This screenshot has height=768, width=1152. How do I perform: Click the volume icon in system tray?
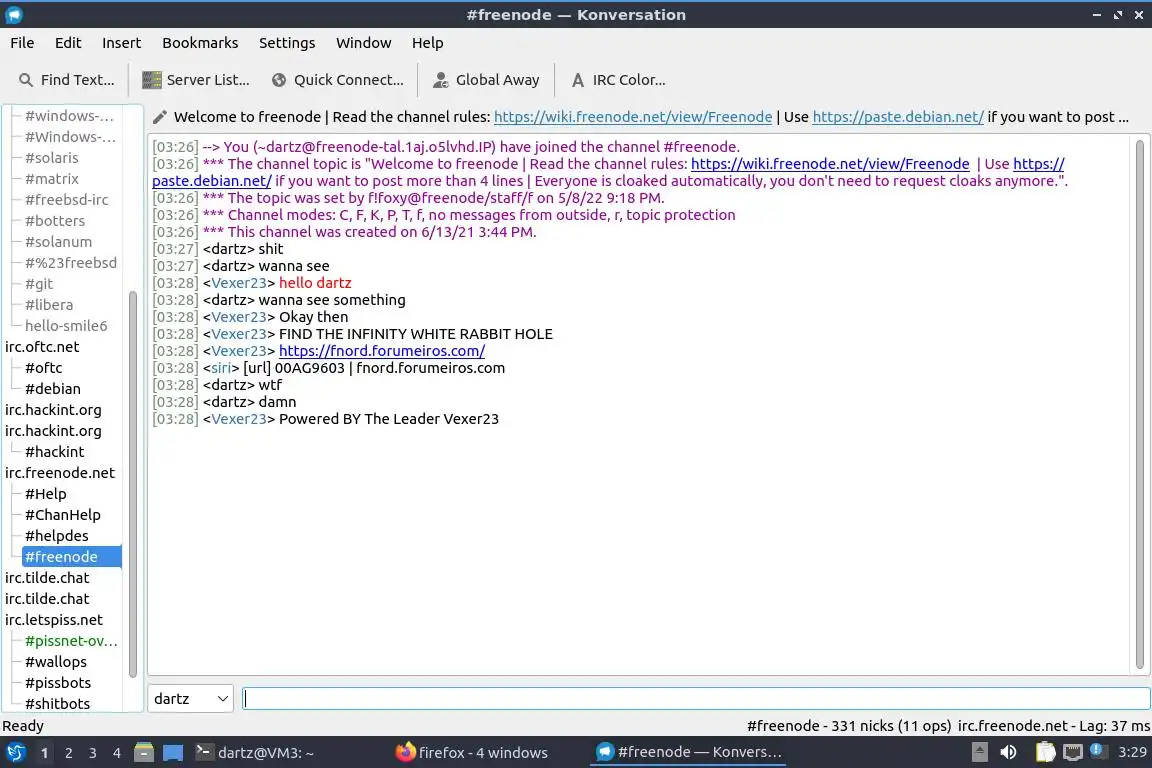1008,753
